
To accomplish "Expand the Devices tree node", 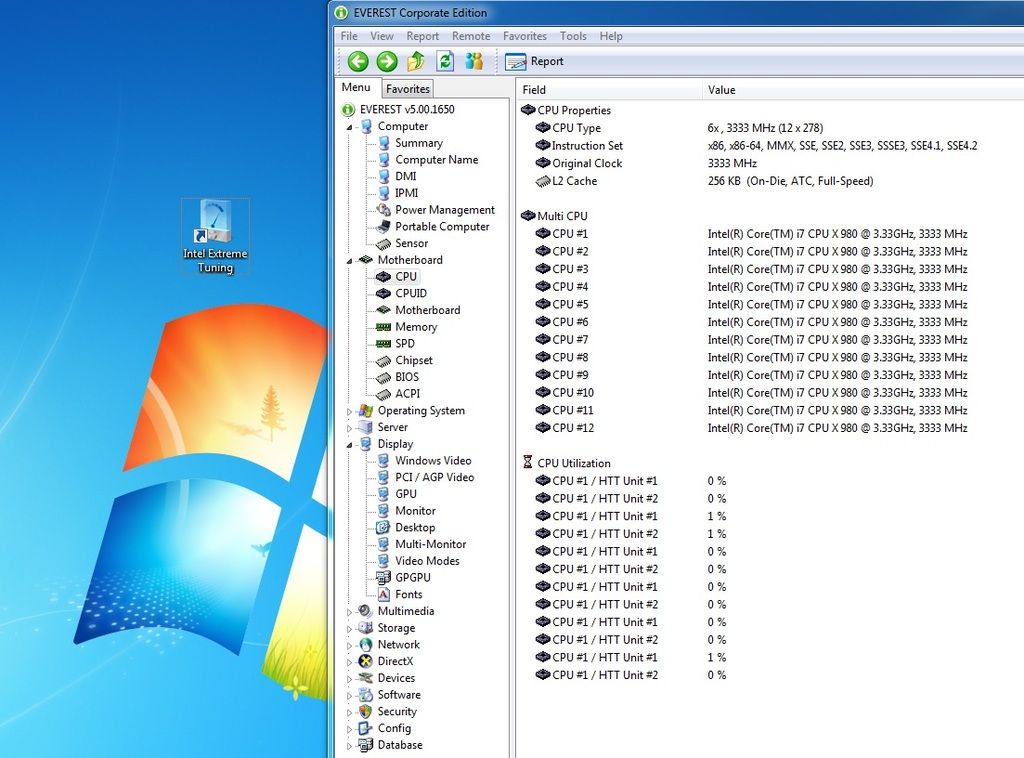I will click(349, 679).
